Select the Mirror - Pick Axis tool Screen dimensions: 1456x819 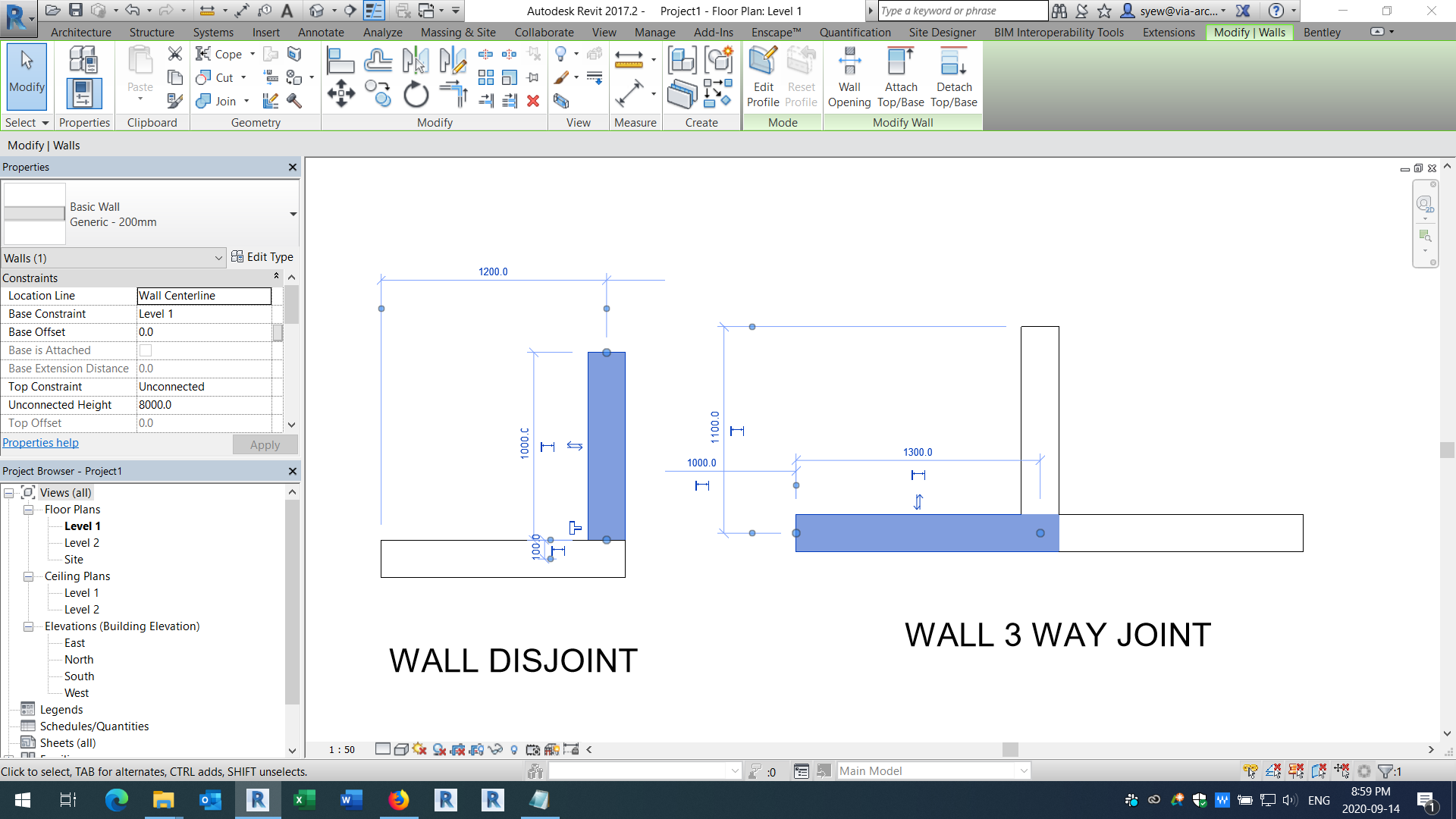pos(415,59)
